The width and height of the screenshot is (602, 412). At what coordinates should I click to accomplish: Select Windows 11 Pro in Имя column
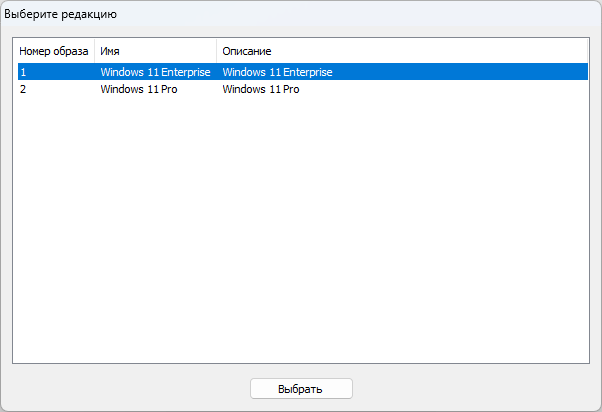point(139,89)
